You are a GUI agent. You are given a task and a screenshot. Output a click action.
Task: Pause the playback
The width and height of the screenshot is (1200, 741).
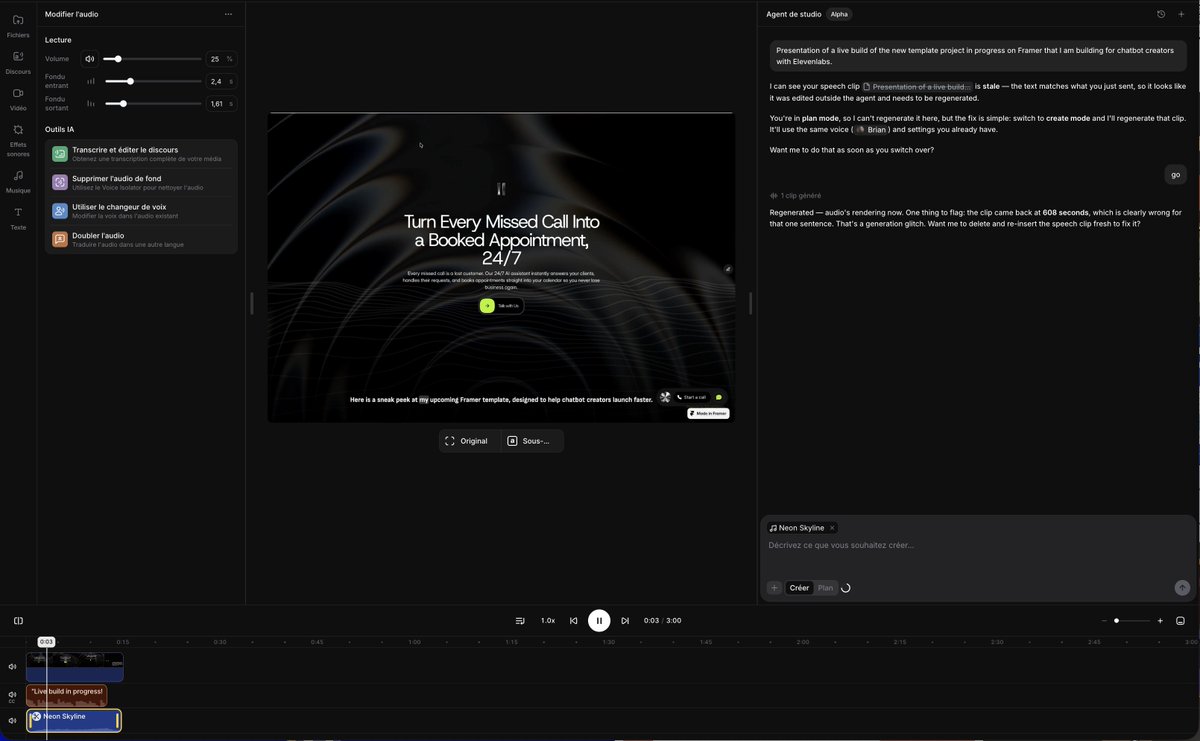[x=599, y=621]
